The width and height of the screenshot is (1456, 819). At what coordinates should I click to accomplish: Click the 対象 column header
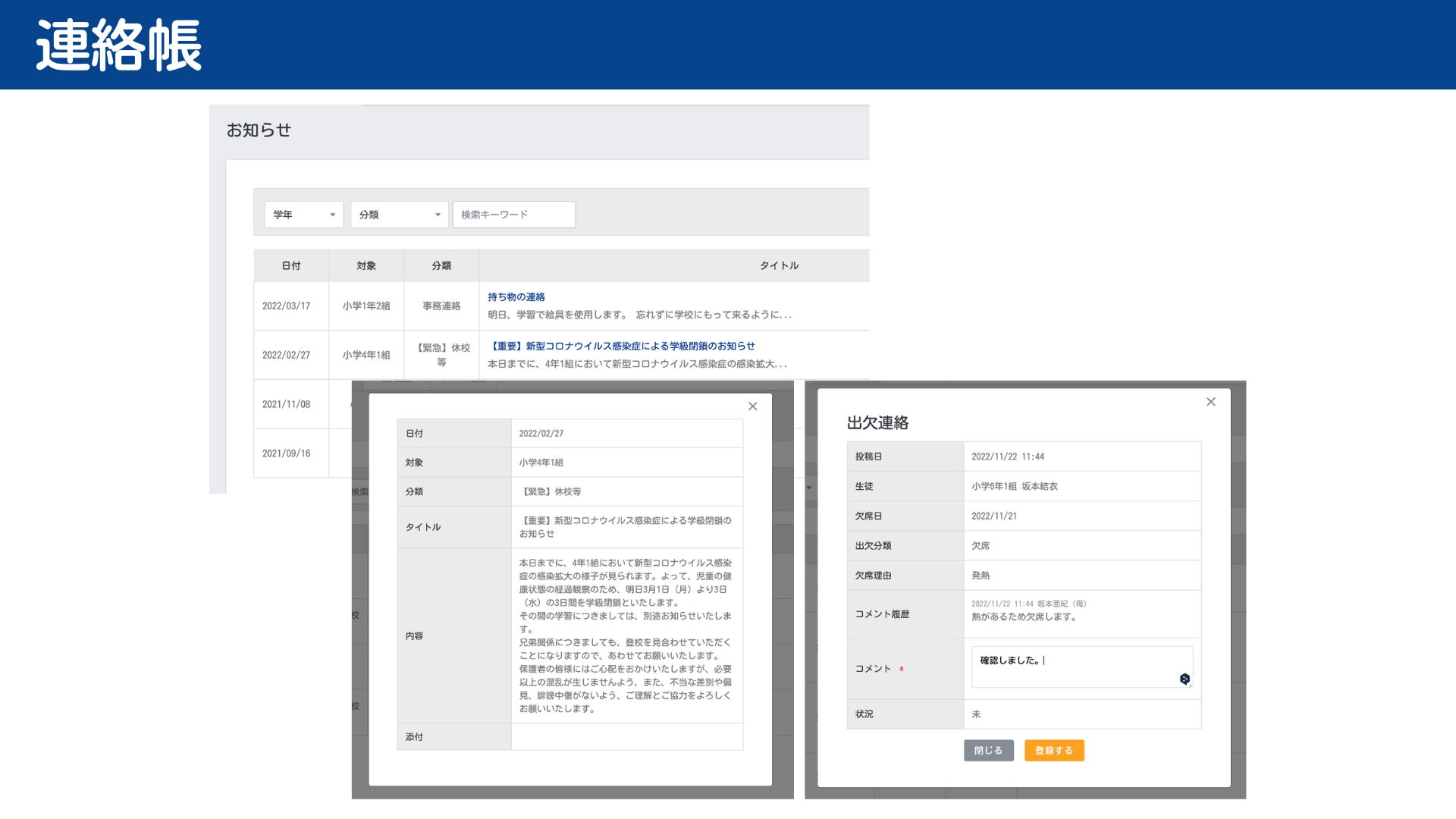tap(366, 265)
